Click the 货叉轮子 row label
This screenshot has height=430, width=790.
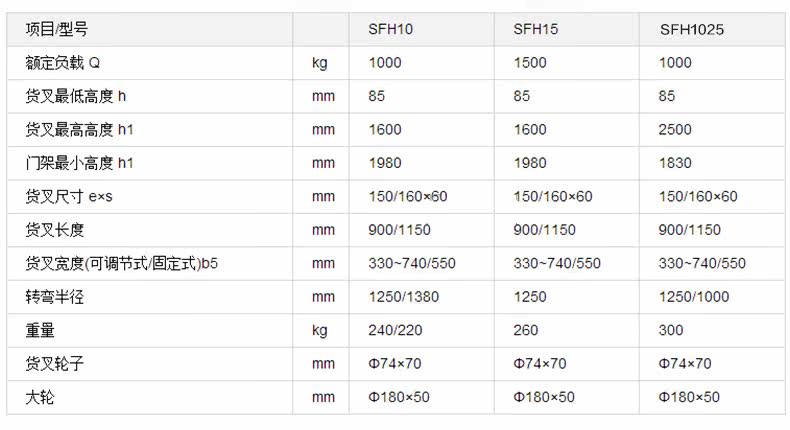(54, 364)
